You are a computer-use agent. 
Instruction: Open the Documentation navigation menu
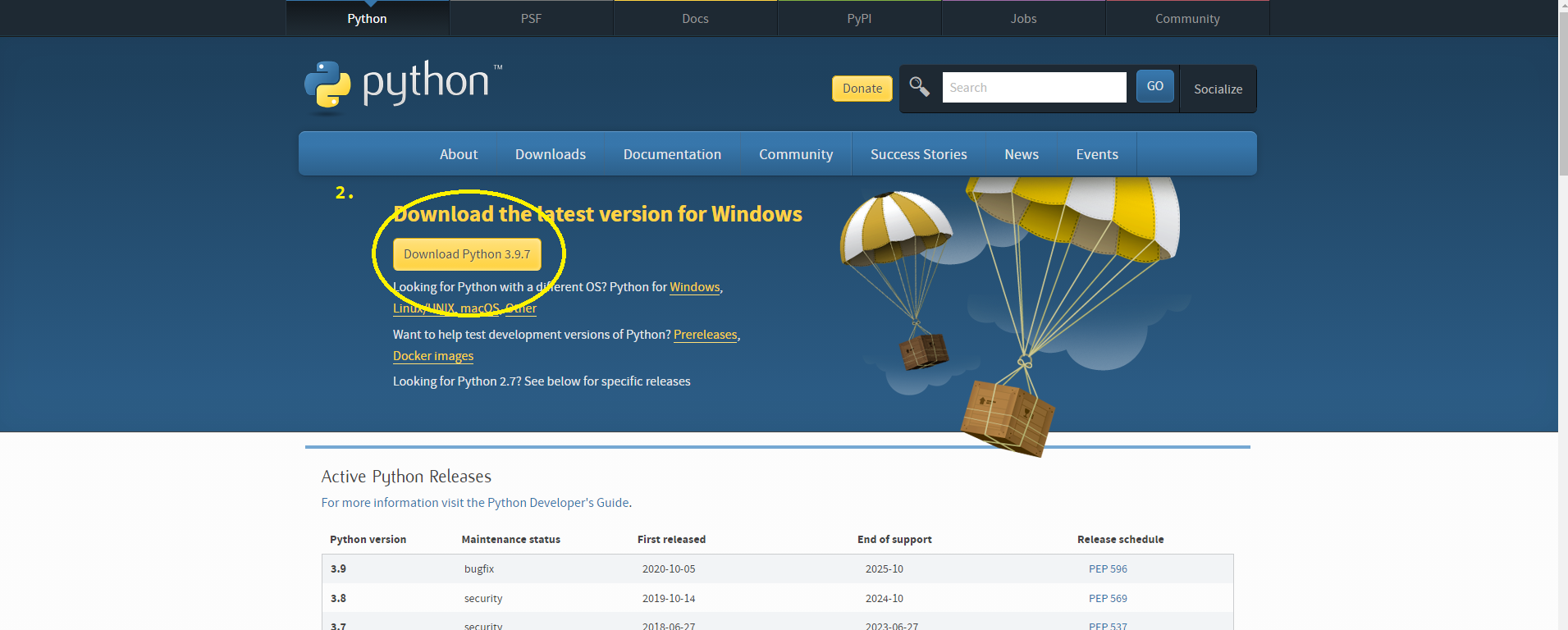[x=672, y=154]
